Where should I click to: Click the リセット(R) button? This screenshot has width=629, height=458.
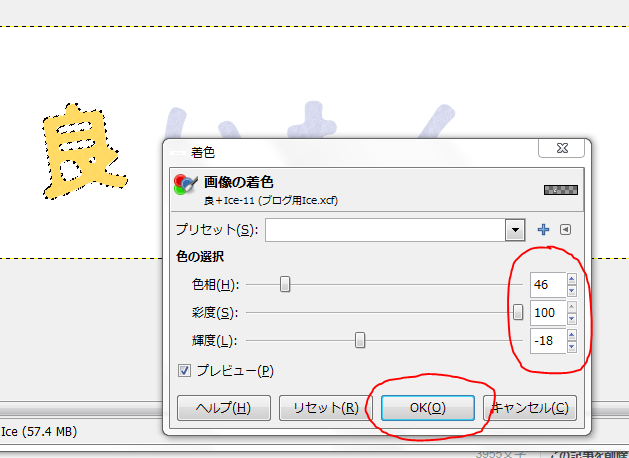tap(326, 408)
